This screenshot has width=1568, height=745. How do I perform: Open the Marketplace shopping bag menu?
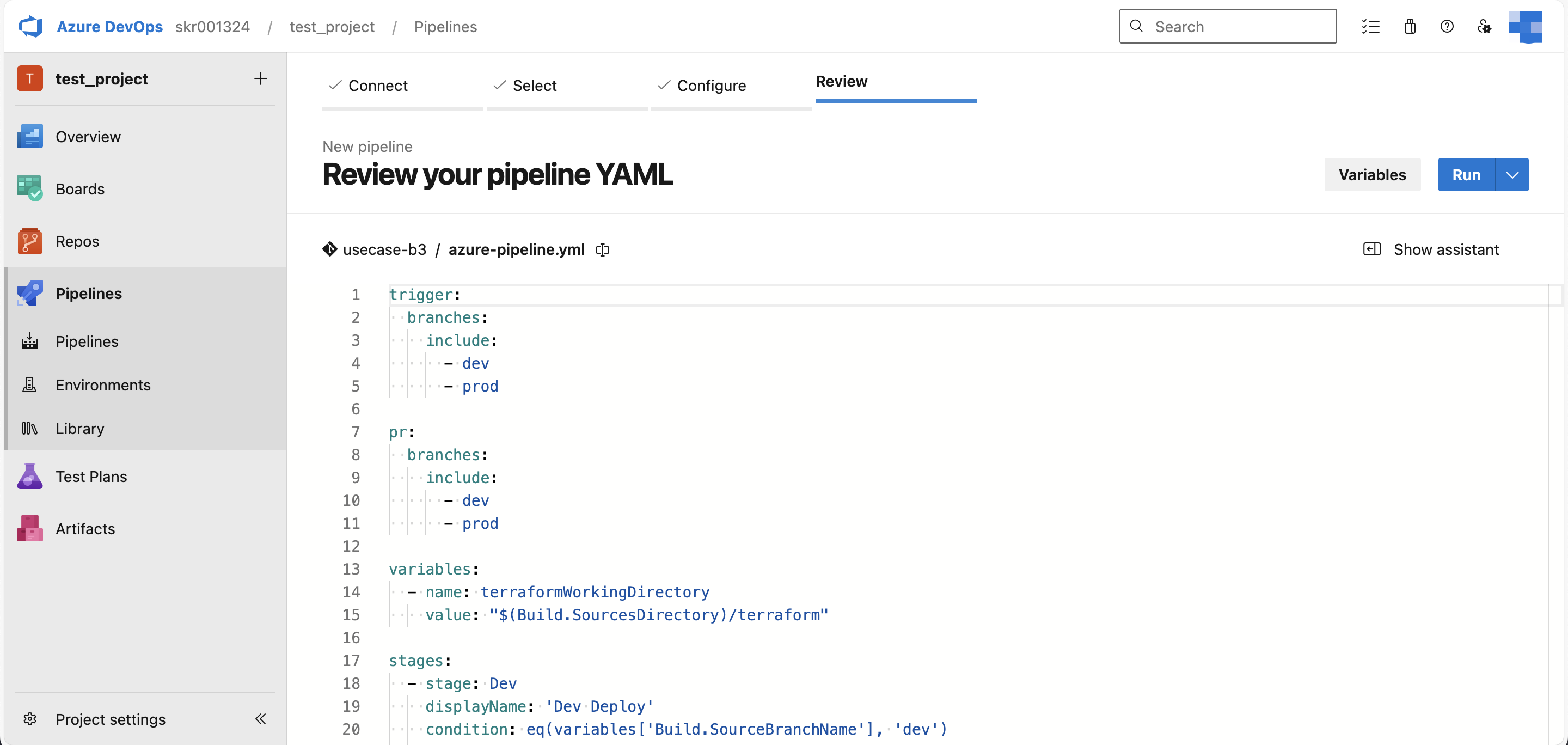1410,26
